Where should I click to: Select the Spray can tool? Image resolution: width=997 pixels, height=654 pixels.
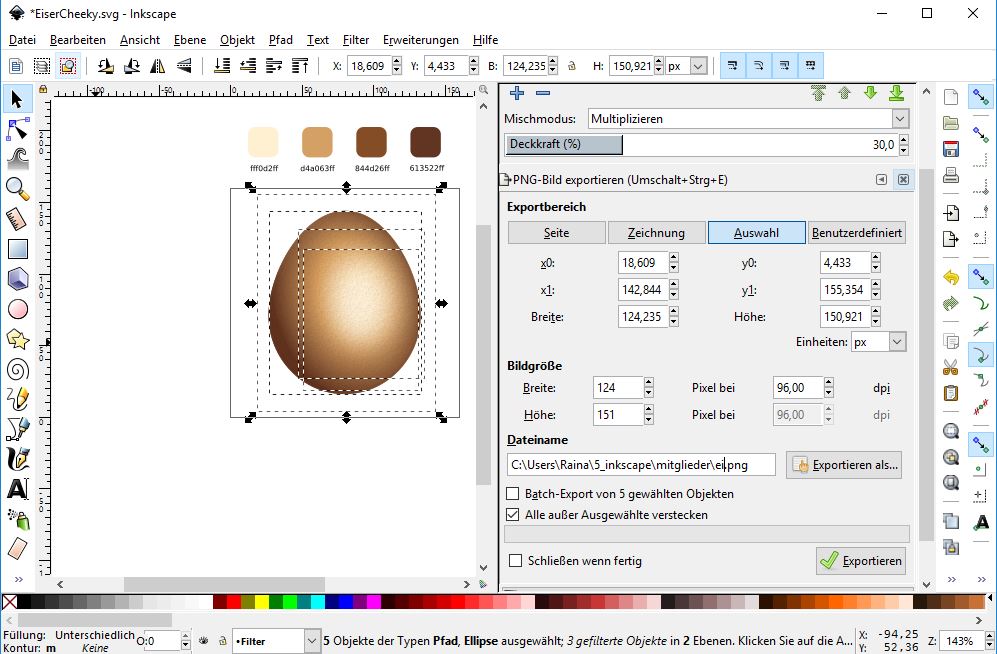point(17,519)
